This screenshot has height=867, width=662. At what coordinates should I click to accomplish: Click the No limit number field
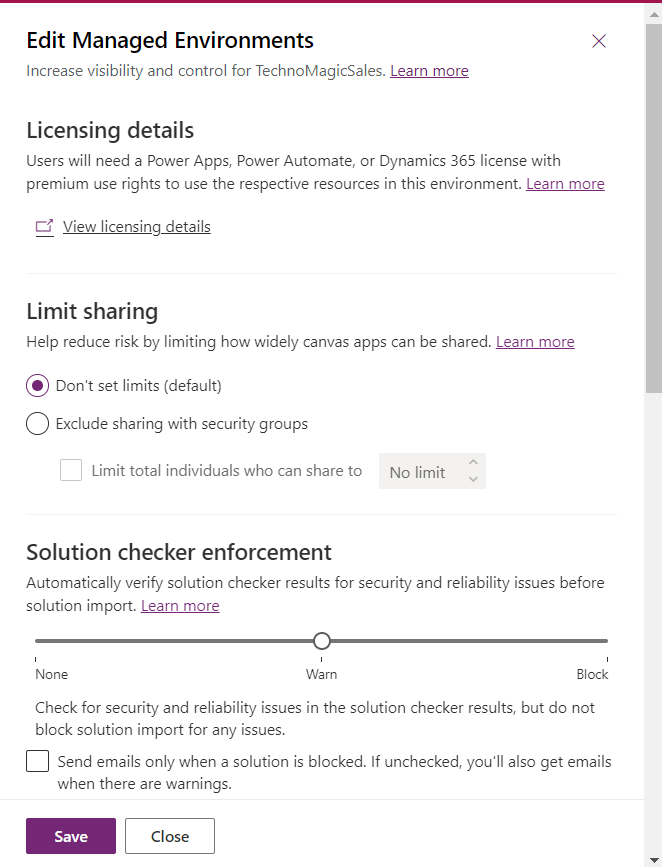(418, 472)
